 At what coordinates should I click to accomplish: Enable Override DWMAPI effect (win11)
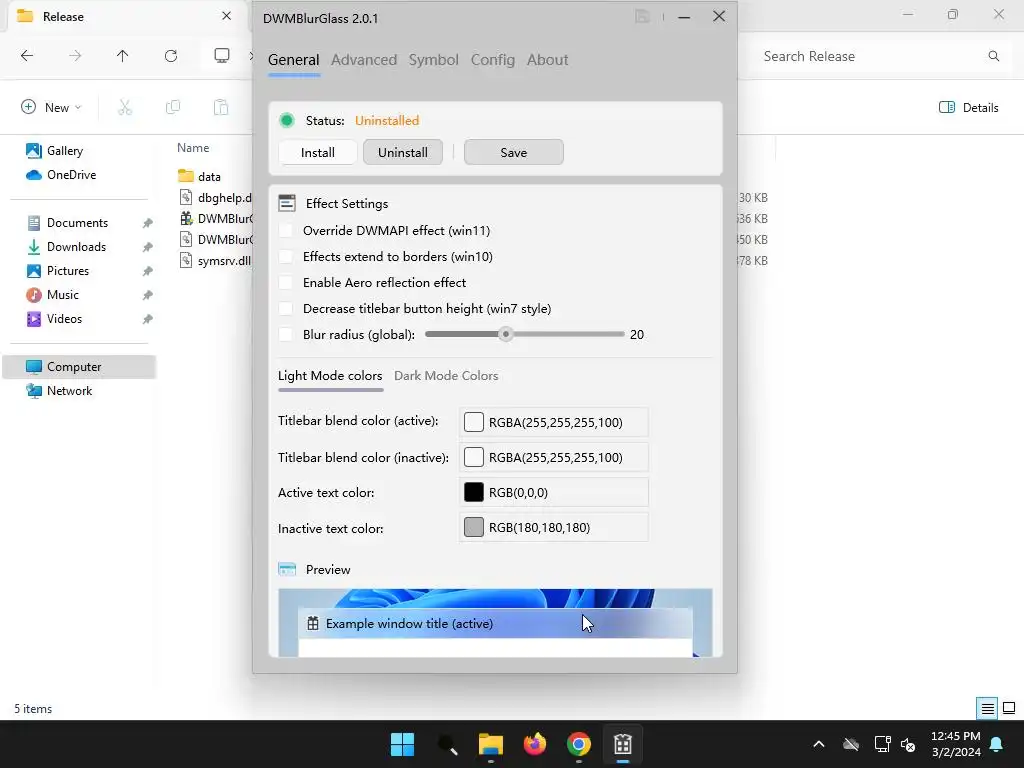tap(285, 231)
